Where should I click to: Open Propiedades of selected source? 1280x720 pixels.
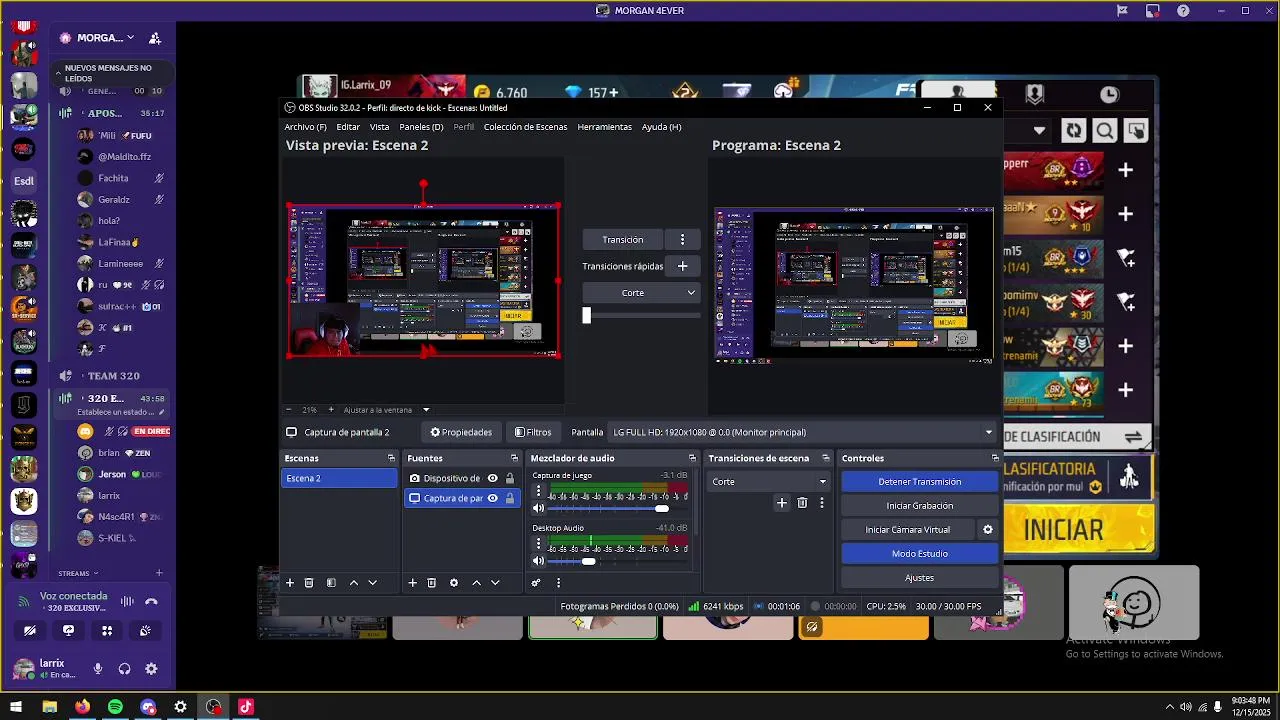click(461, 432)
